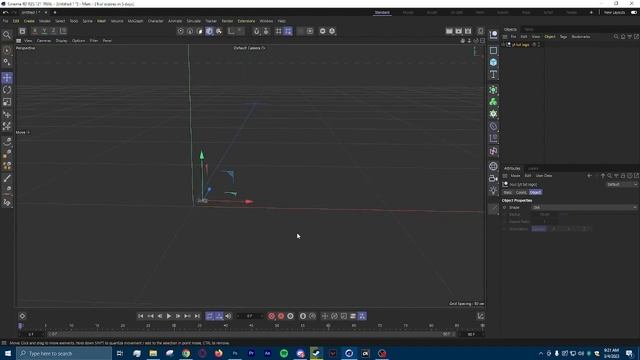Open the Extensions menu
640x360 pixels.
tap(246, 21)
